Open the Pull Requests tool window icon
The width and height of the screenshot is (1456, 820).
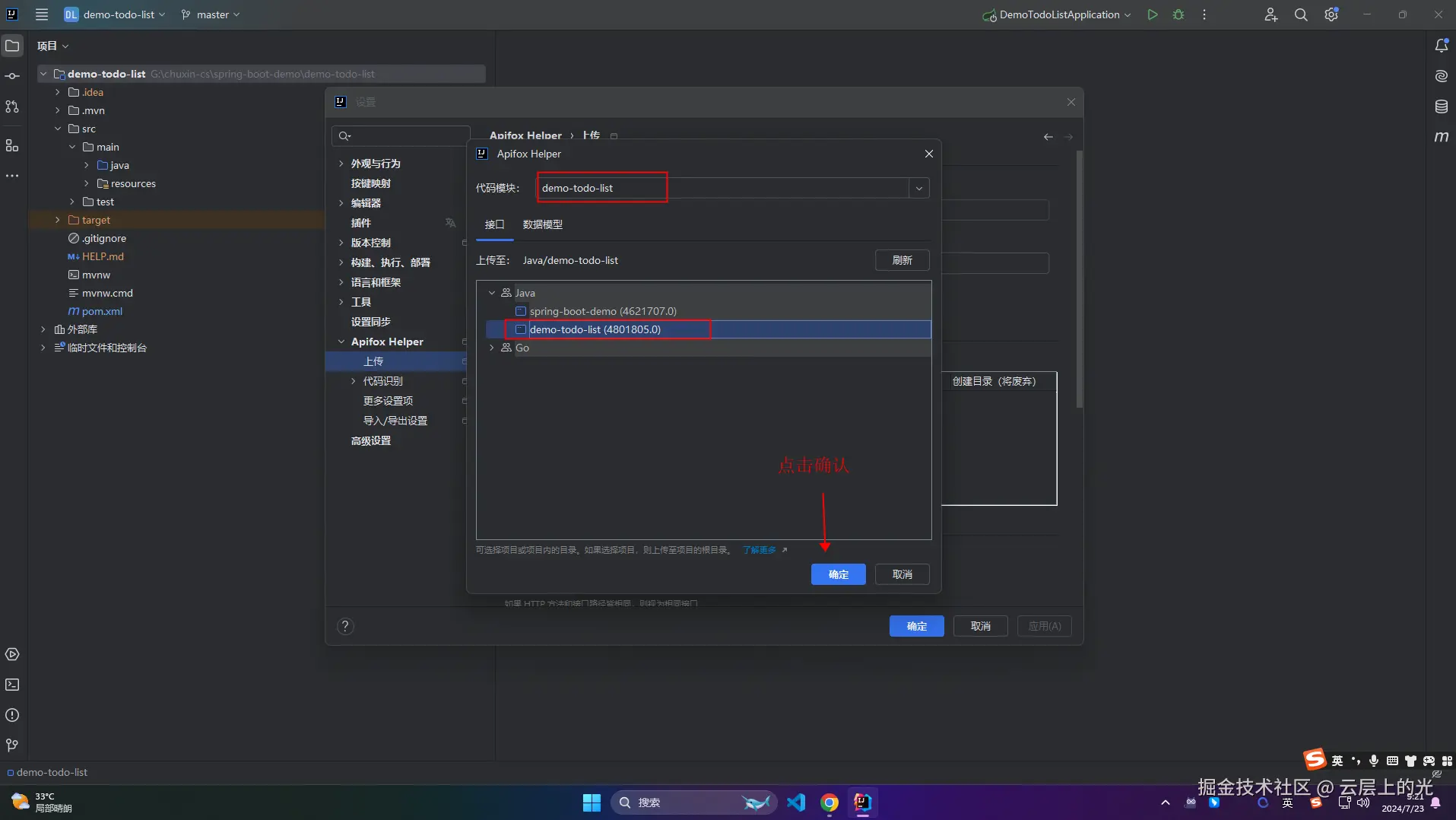click(12, 106)
